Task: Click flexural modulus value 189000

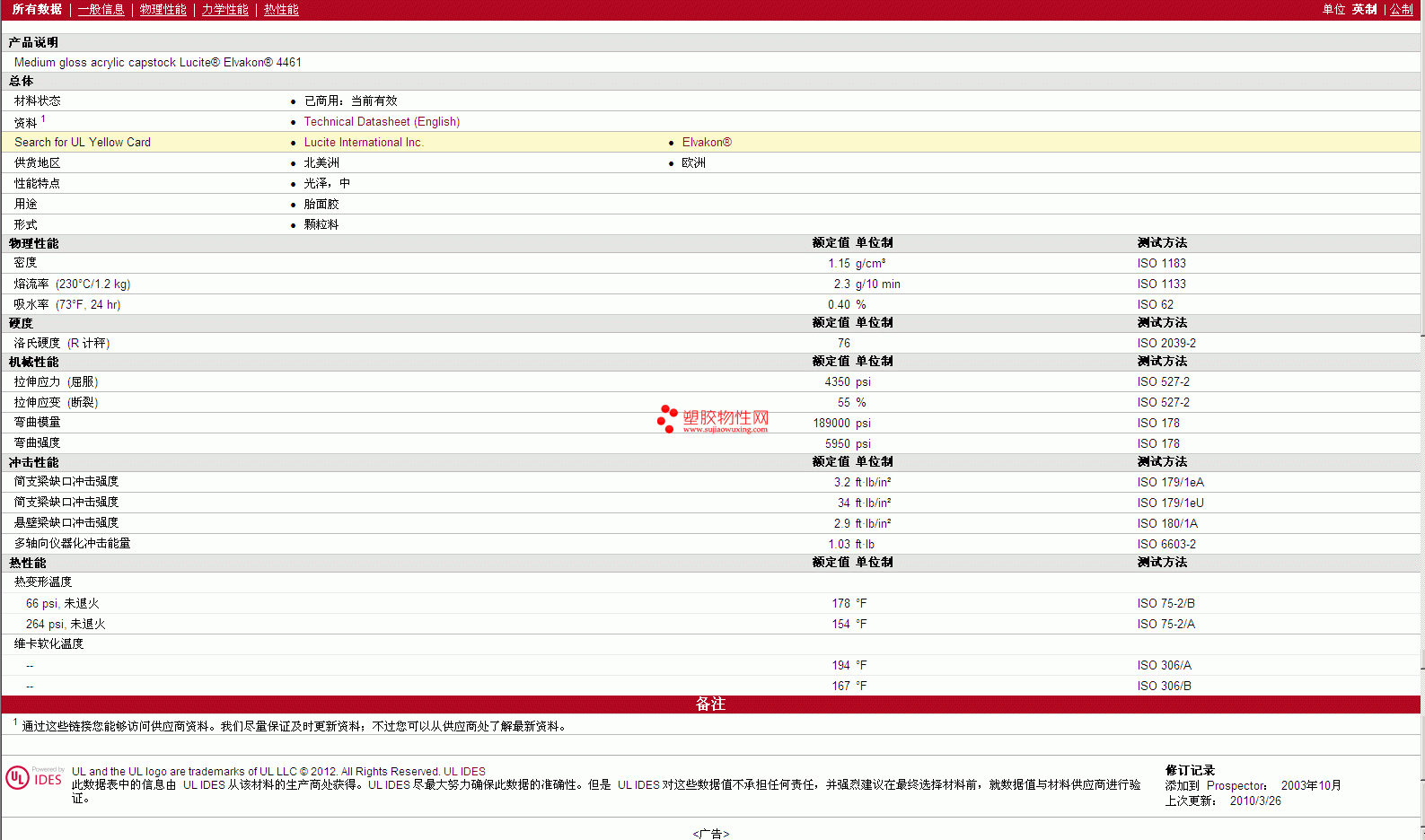Action: 831,424
